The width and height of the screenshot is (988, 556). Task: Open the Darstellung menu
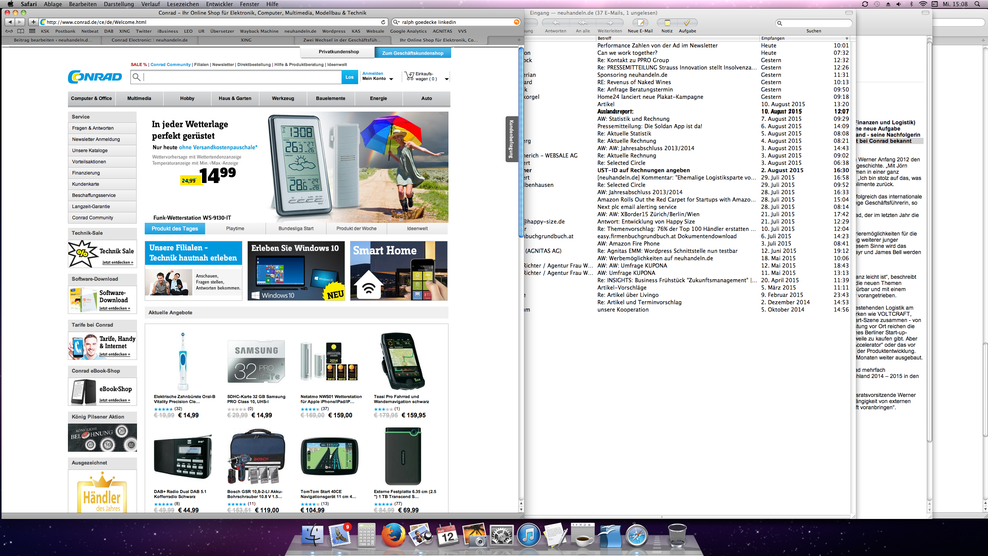(118, 4)
